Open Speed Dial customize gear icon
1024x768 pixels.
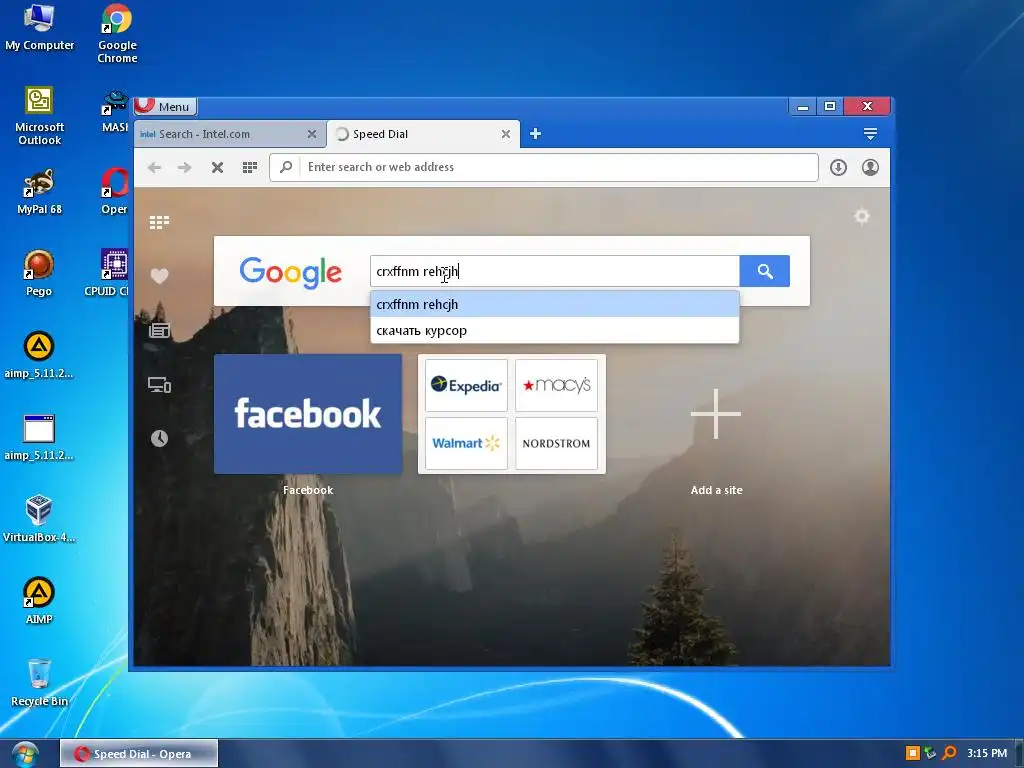click(x=862, y=216)
